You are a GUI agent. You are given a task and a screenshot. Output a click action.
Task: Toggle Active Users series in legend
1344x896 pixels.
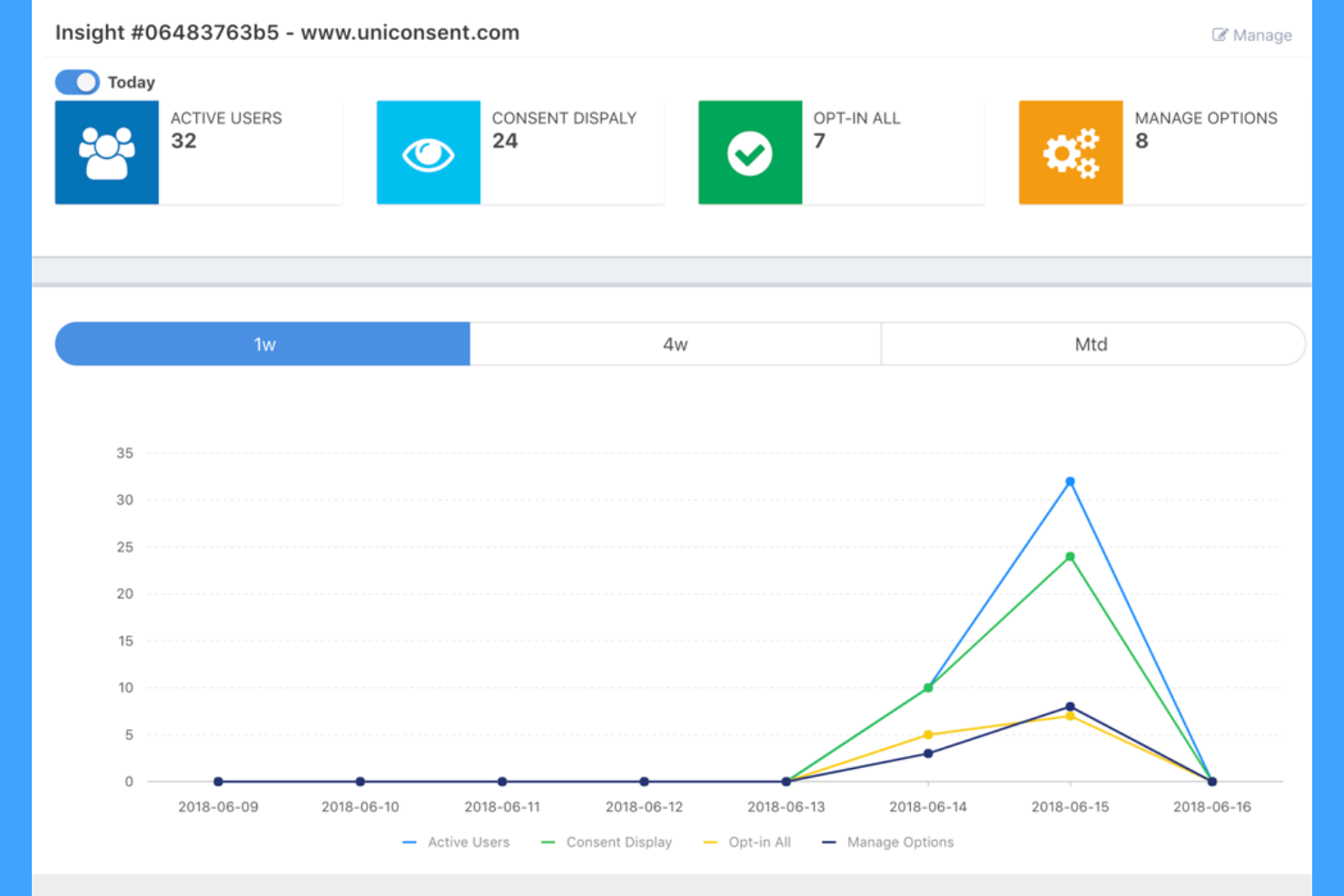[x=469, y=842]
